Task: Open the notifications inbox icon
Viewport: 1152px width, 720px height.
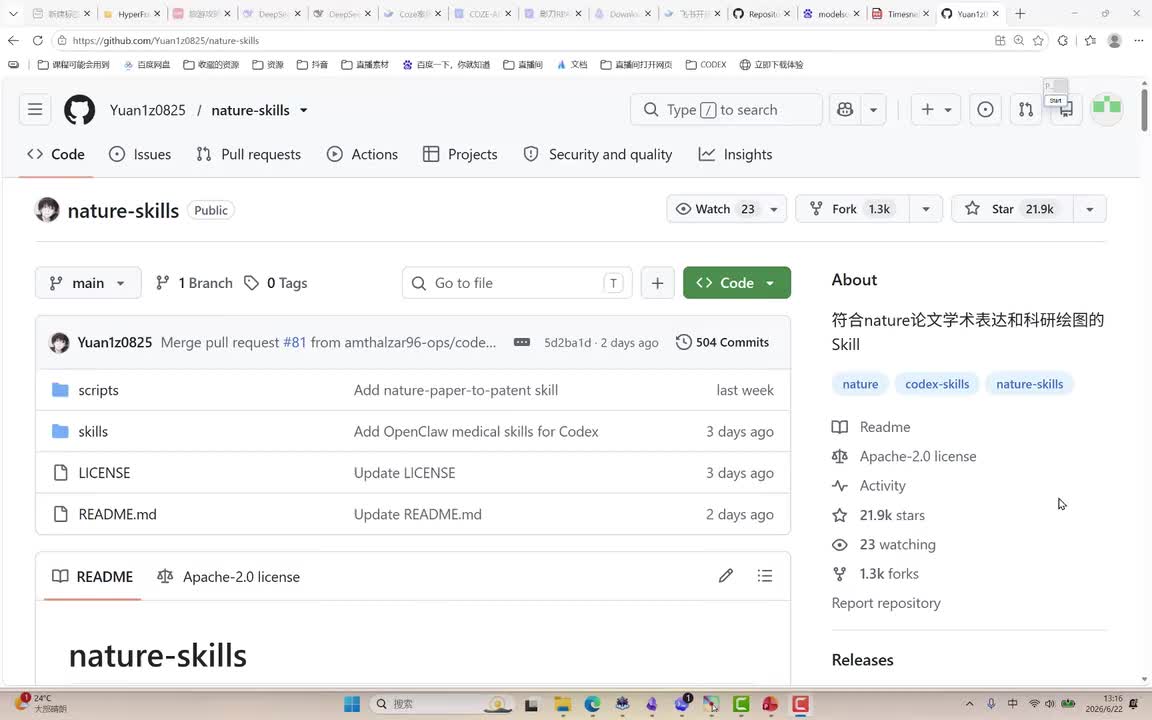Action: 1066,109
